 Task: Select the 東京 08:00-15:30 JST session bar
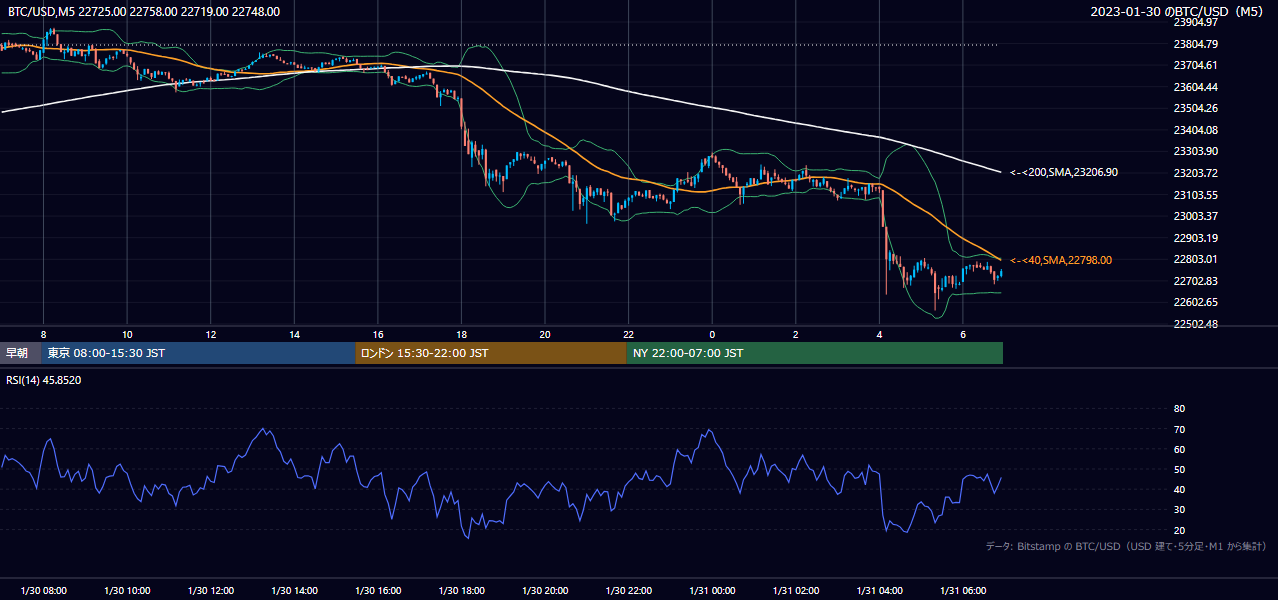click(x=198, y=353)
